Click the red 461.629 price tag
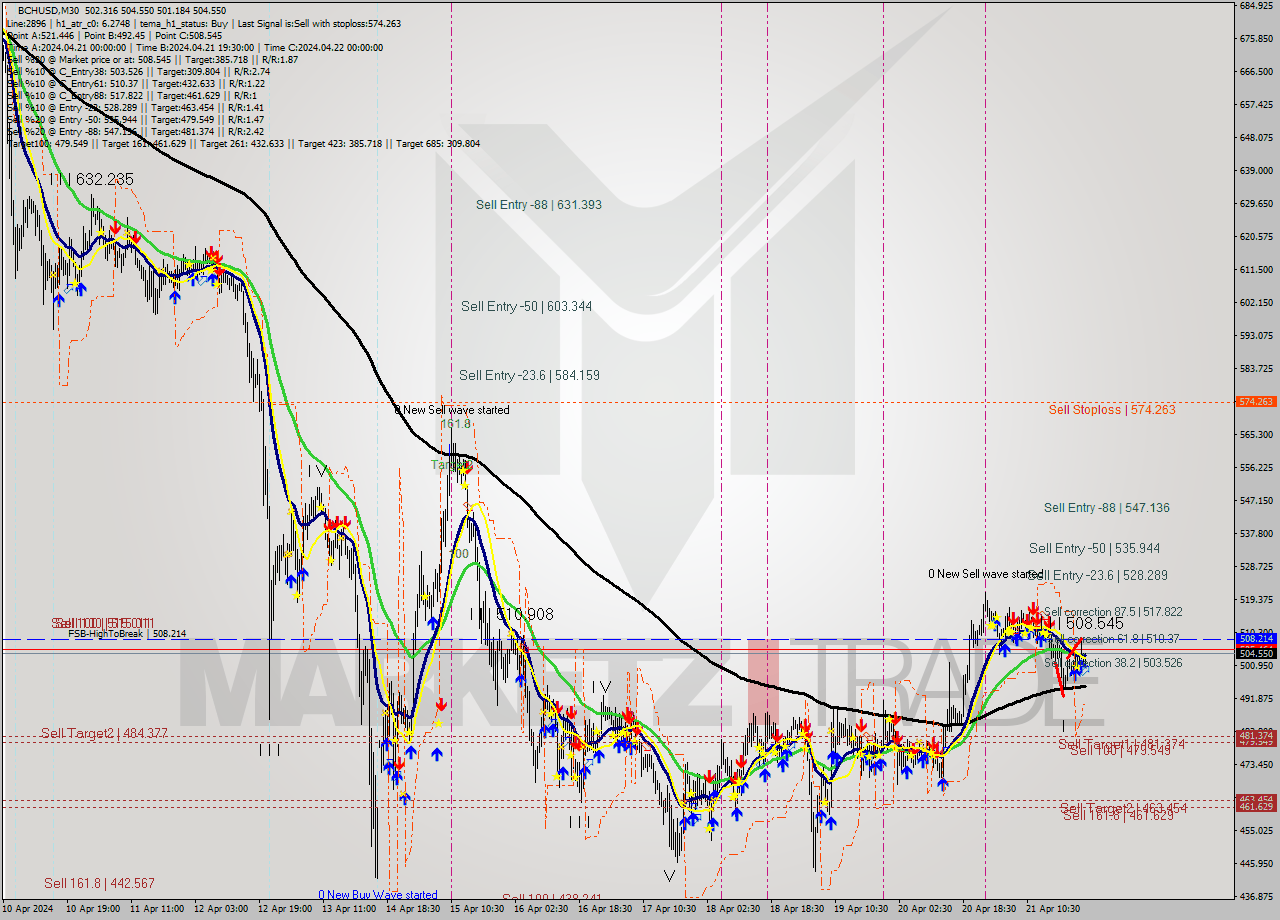This screenshot has height=920, width=1280. click(x=1256, y=806)
